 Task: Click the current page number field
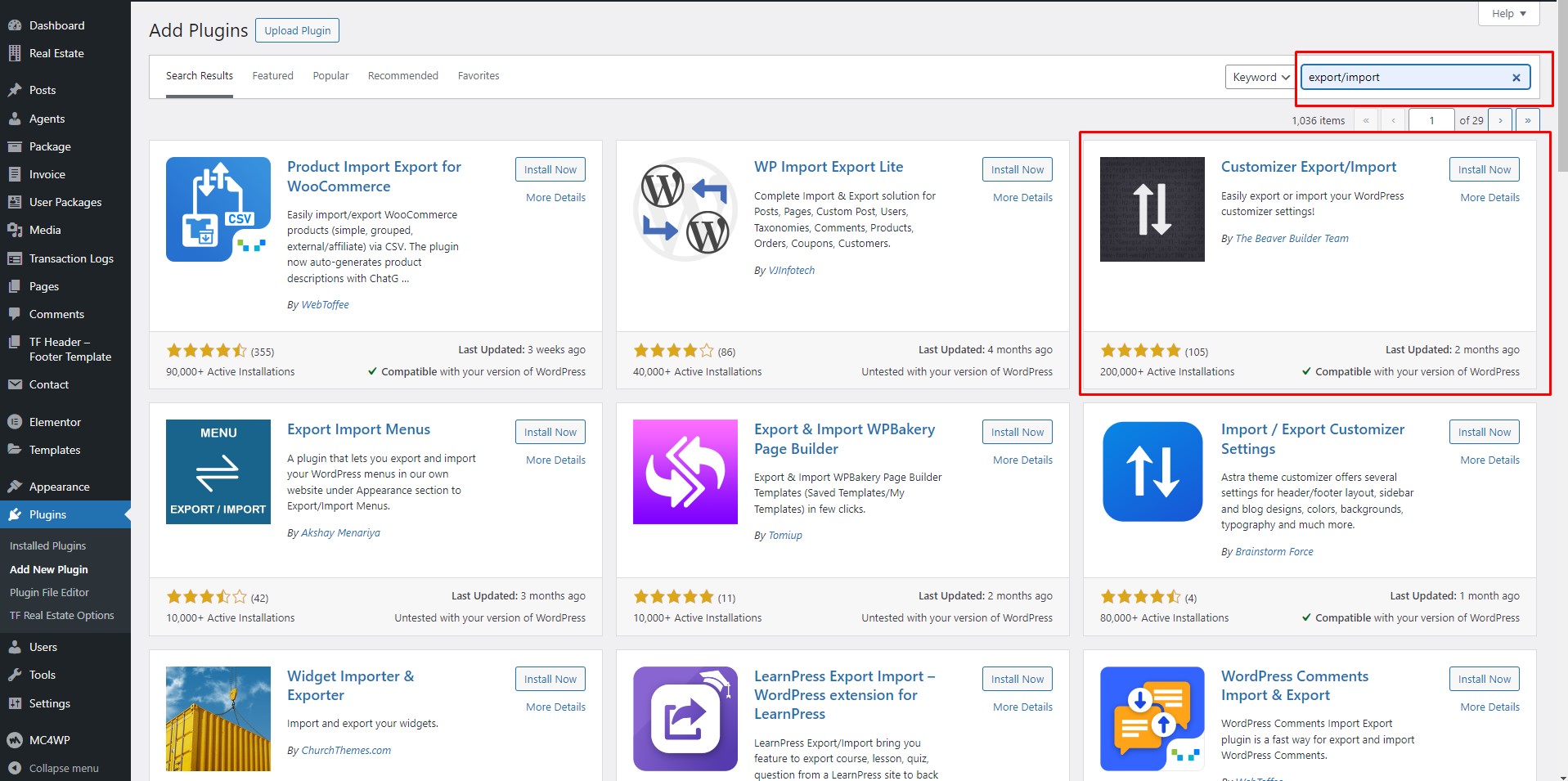click(1431, 120)
